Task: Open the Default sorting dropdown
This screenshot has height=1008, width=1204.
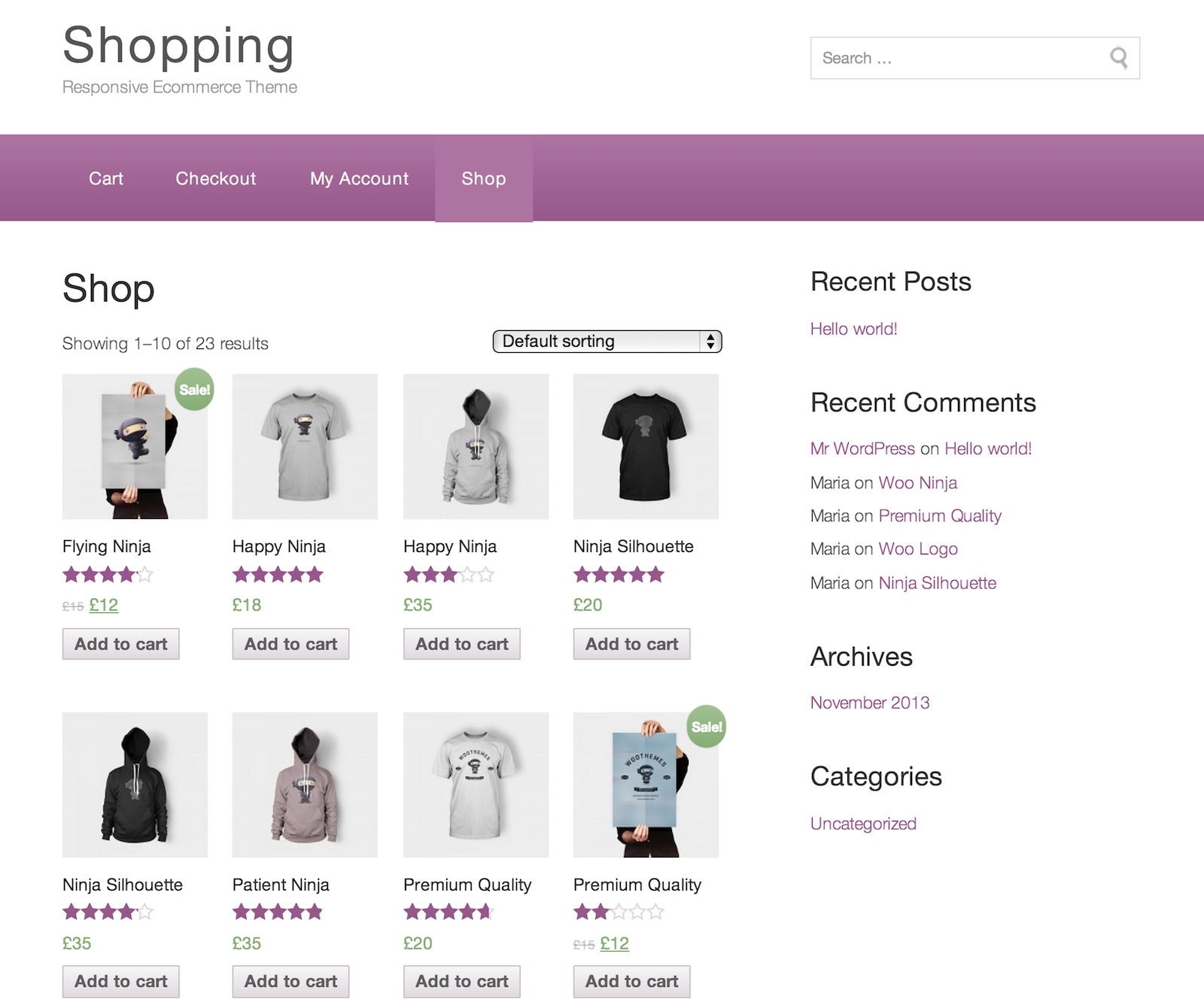Action: pyautogui.click(x=607, y=342)
